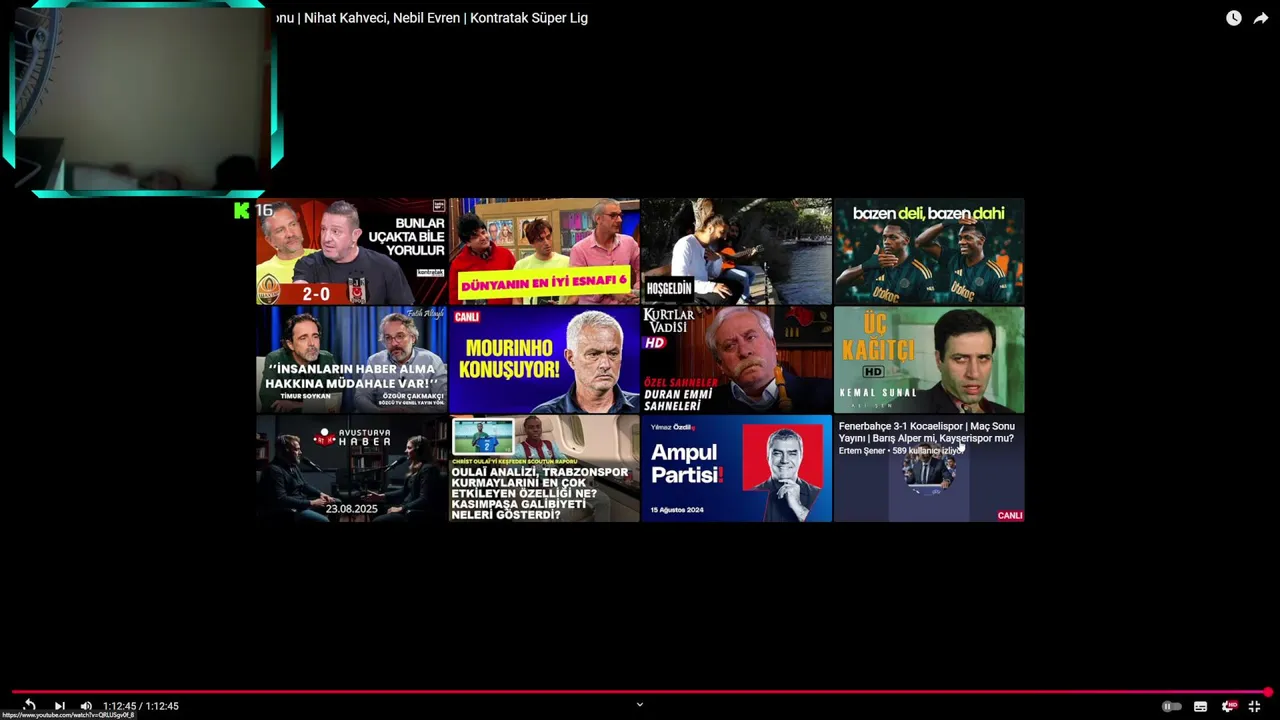Click the red video progress bar

640,692
